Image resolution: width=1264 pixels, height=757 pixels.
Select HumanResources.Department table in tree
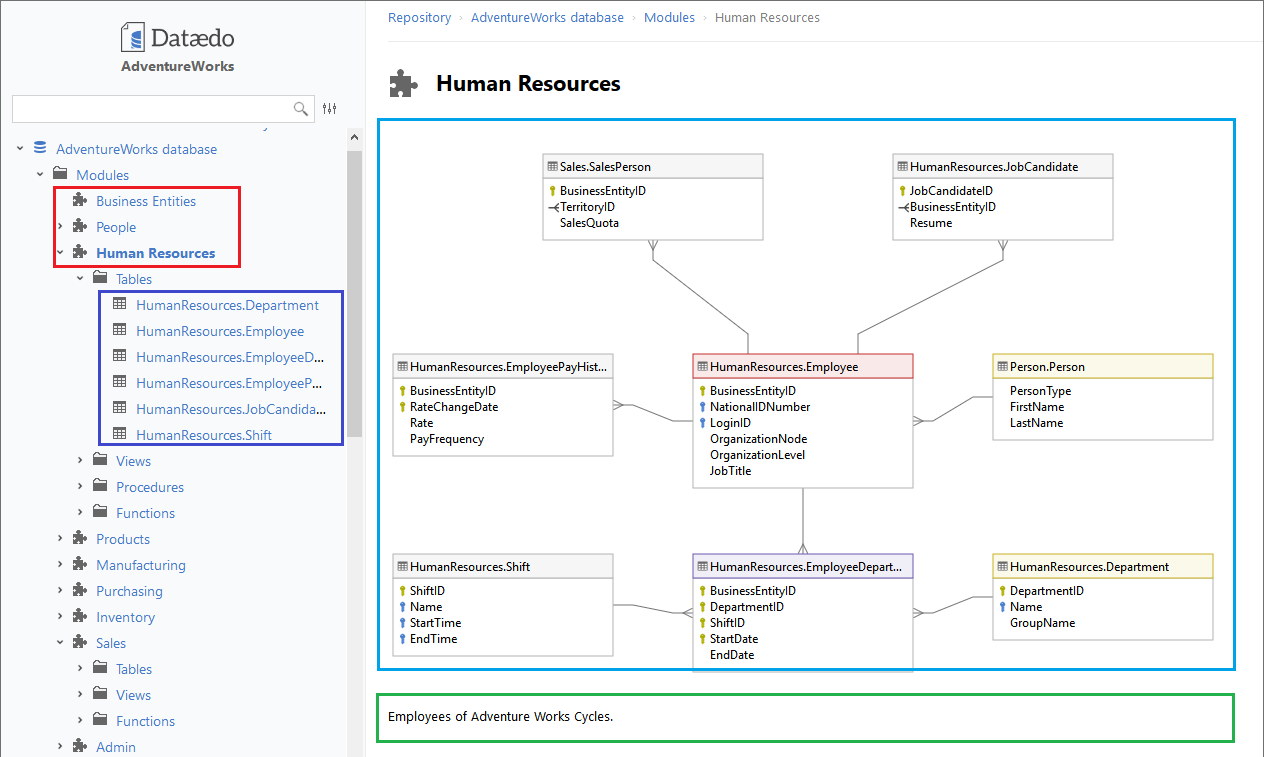tap(227, 305)
